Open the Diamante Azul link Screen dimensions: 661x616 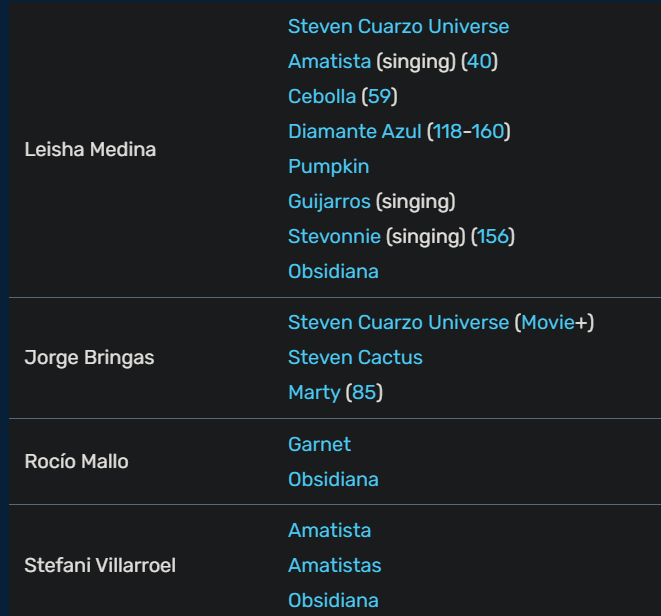[355, 132]
